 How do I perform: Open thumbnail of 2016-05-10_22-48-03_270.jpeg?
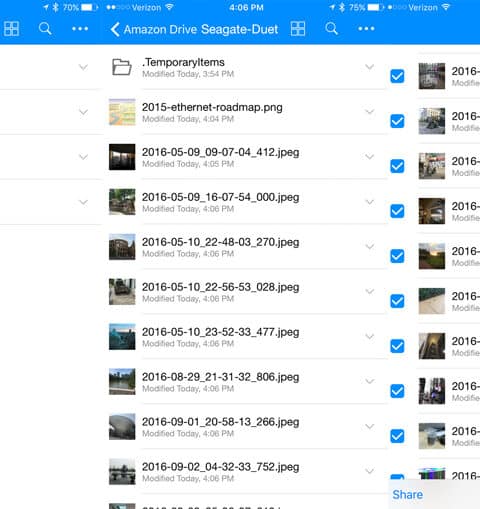pos(122,247)
